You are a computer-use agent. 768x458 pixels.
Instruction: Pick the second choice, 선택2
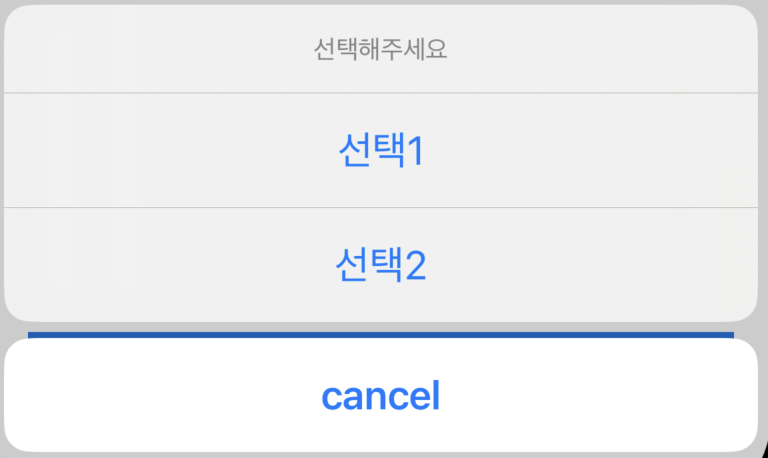coord(380,265)
